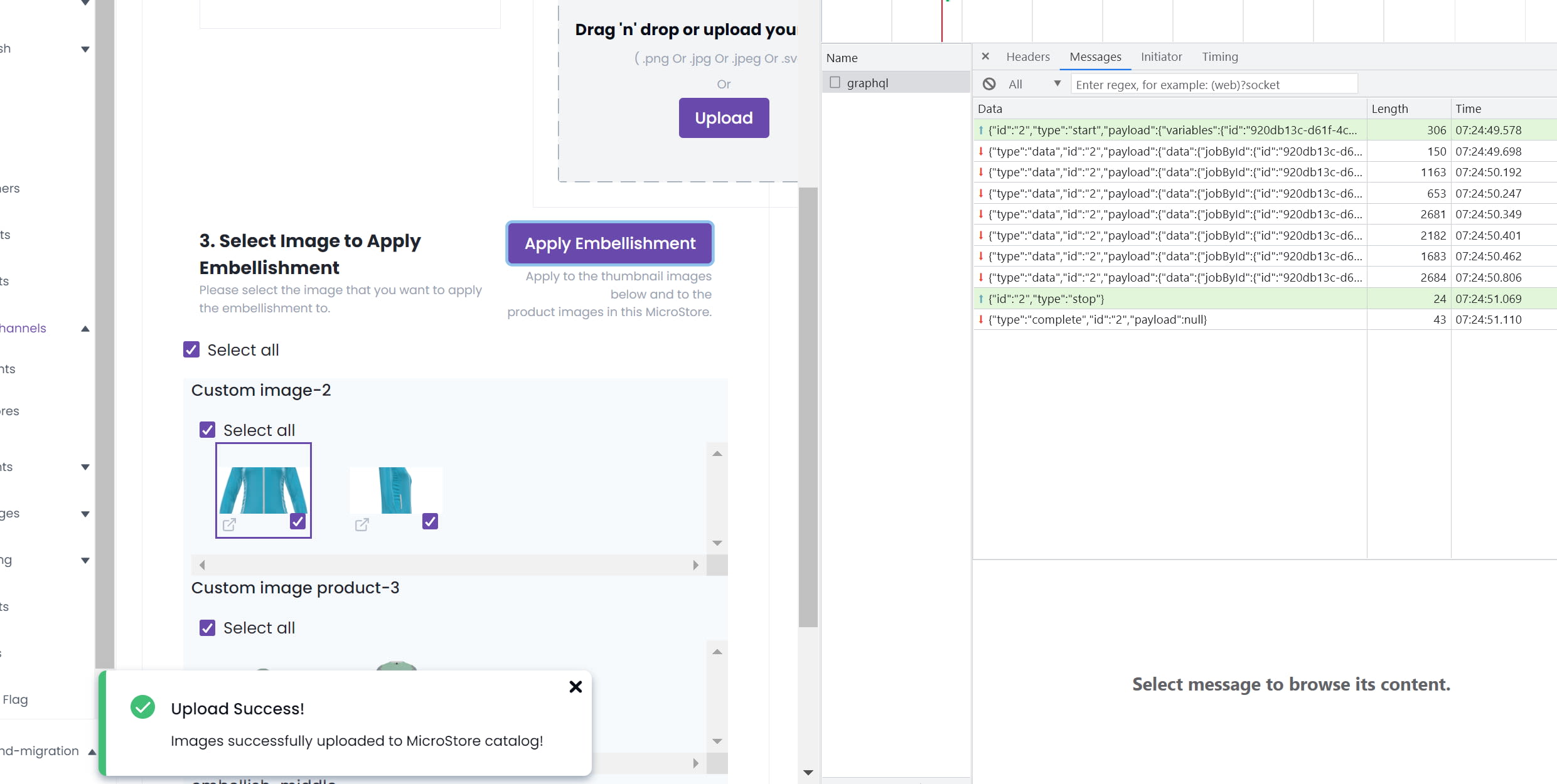Focus the regex filter input field
This screenshot has width=1557, height=784.
1214,84
